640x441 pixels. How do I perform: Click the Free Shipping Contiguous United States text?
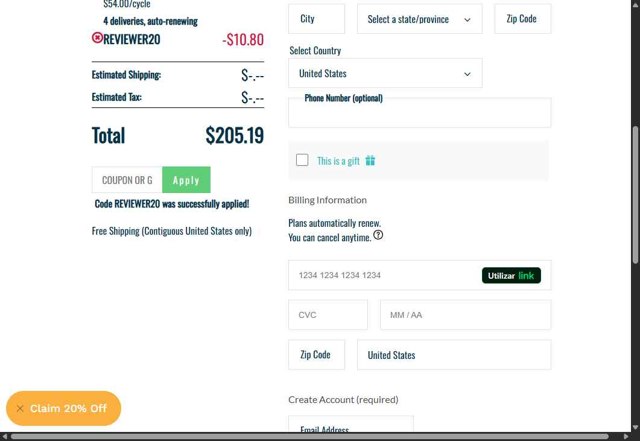coord(172,231)
